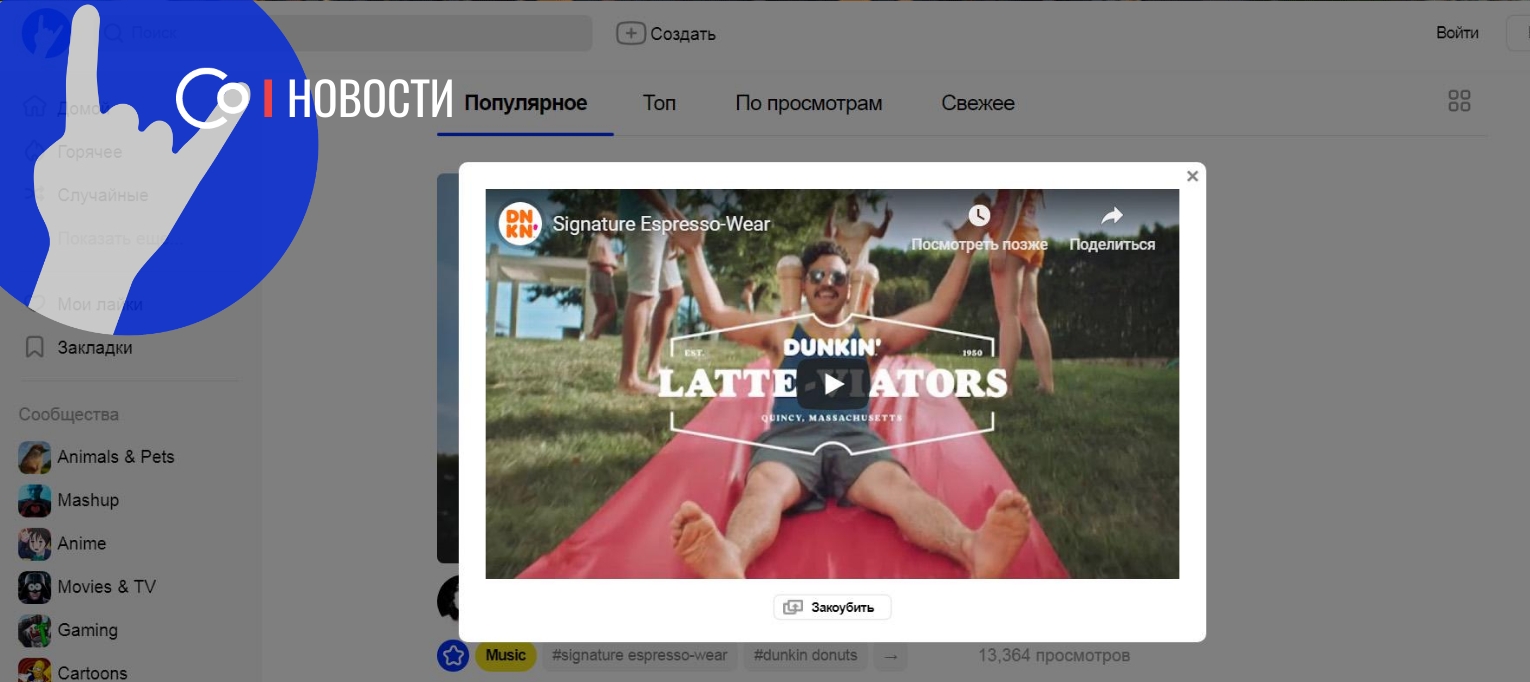The height and width of the screenshot is (682, 1530).
Task: Click the yellow 'Music' tag
Action: pos(505,656)
